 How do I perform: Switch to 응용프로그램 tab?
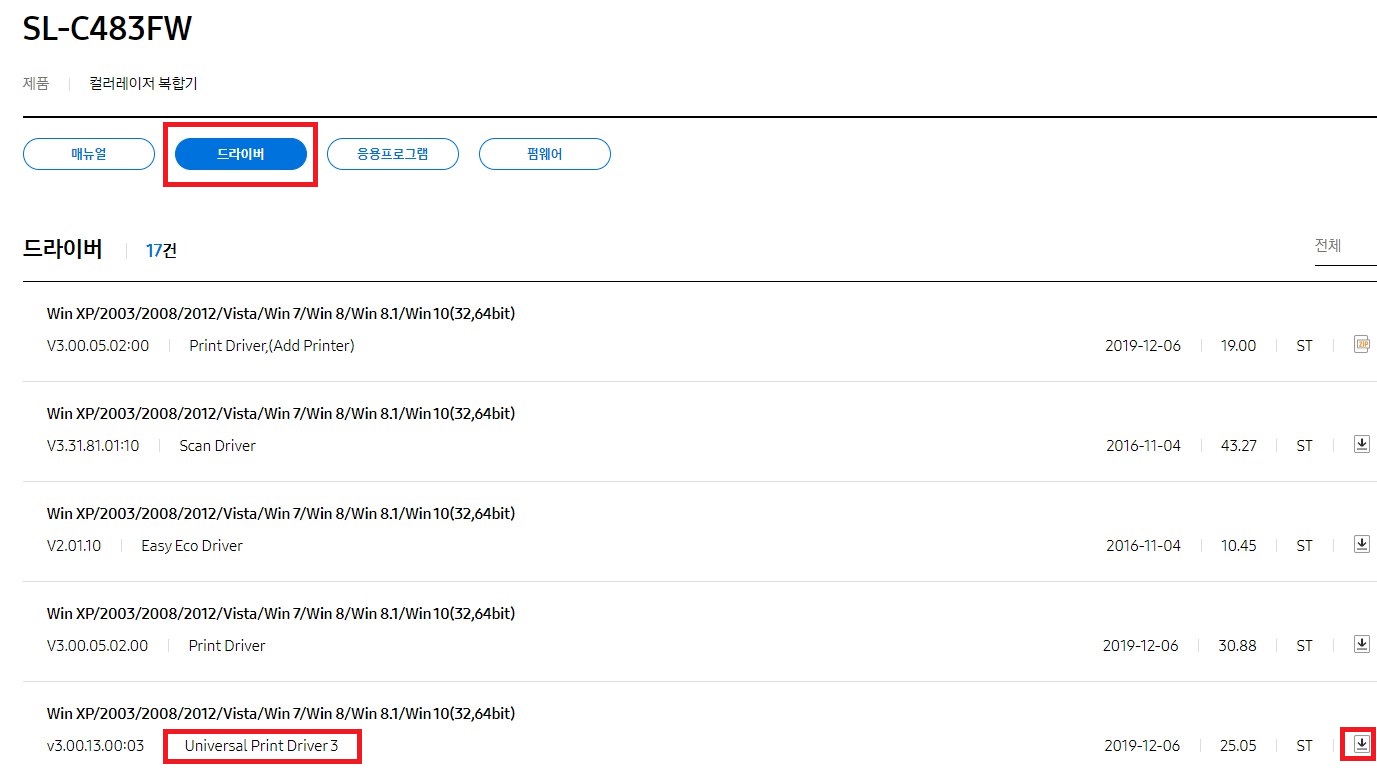click(x=393, y=154)
